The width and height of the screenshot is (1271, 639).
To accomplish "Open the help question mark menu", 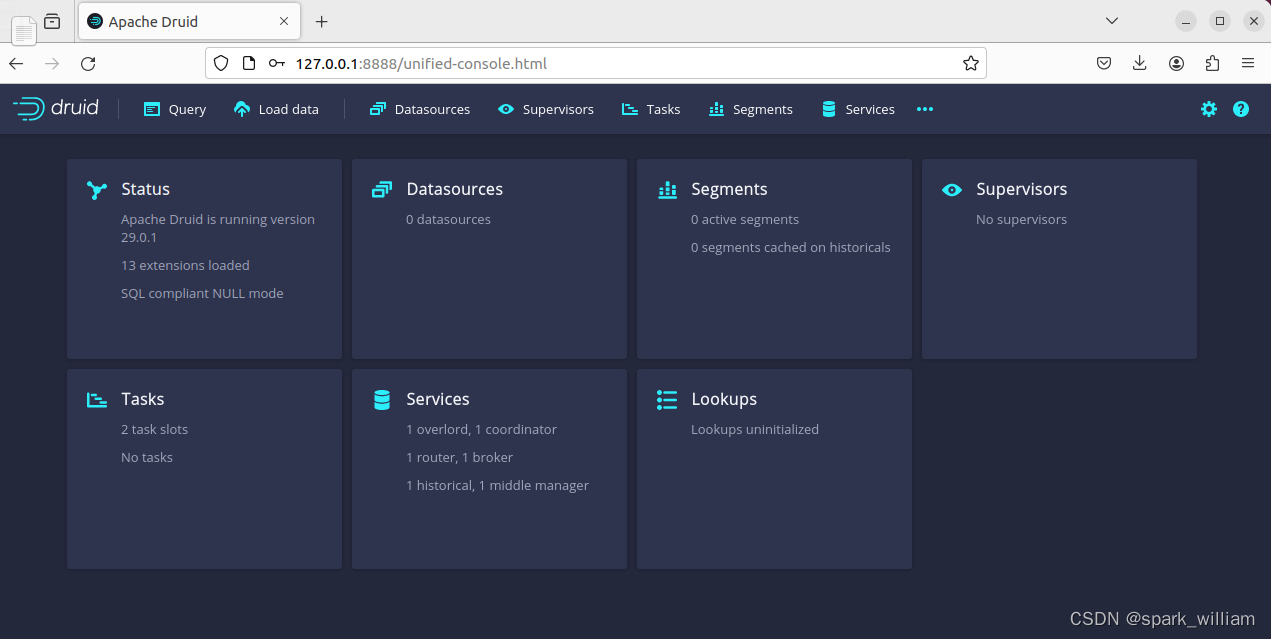I will (x=1241, y=109).
